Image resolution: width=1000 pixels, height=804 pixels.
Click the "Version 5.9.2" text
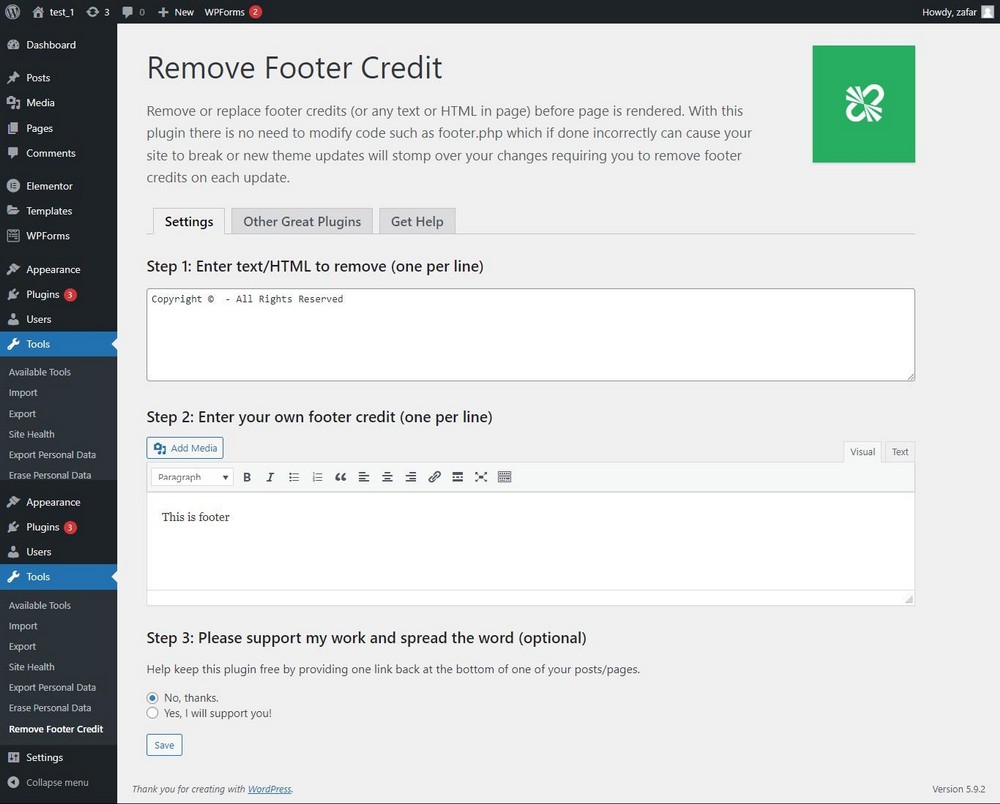point(959,789)
